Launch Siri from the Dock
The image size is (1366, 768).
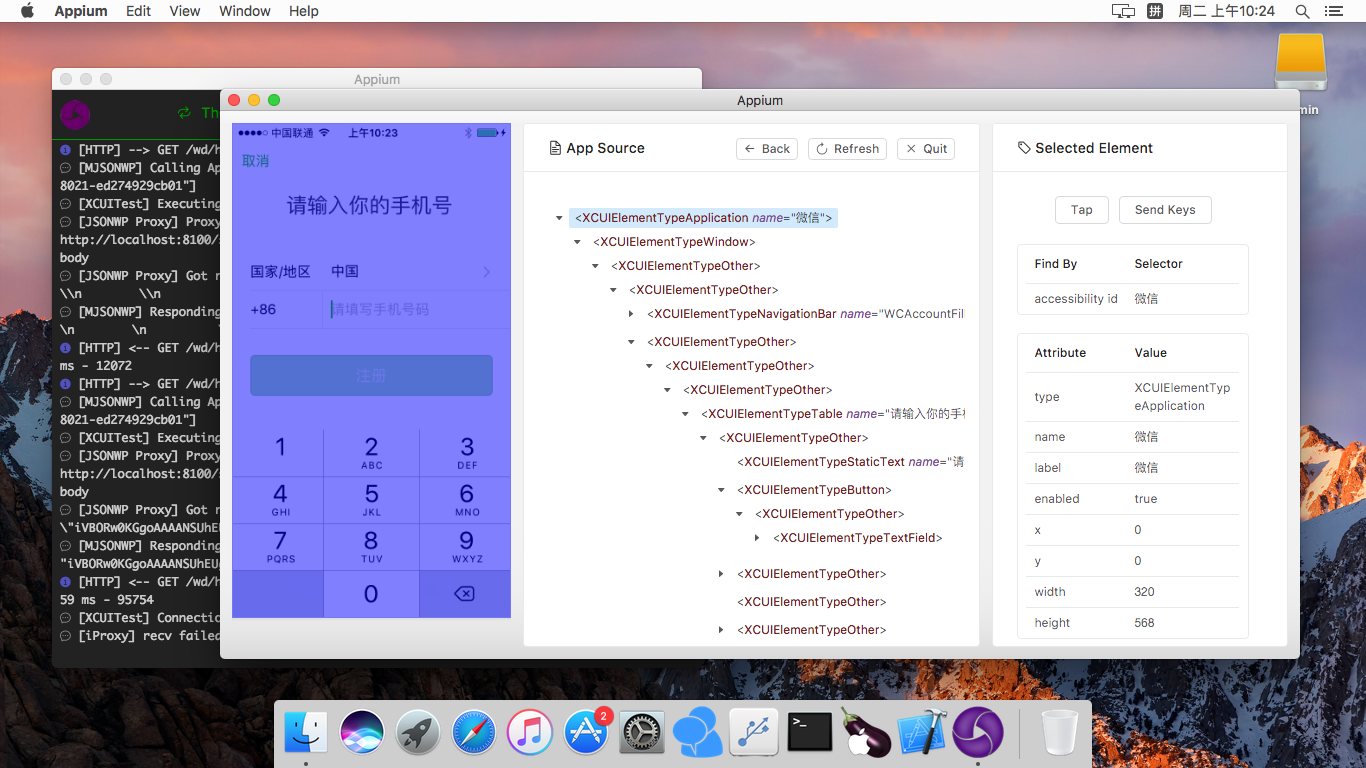tap(362, 732)
